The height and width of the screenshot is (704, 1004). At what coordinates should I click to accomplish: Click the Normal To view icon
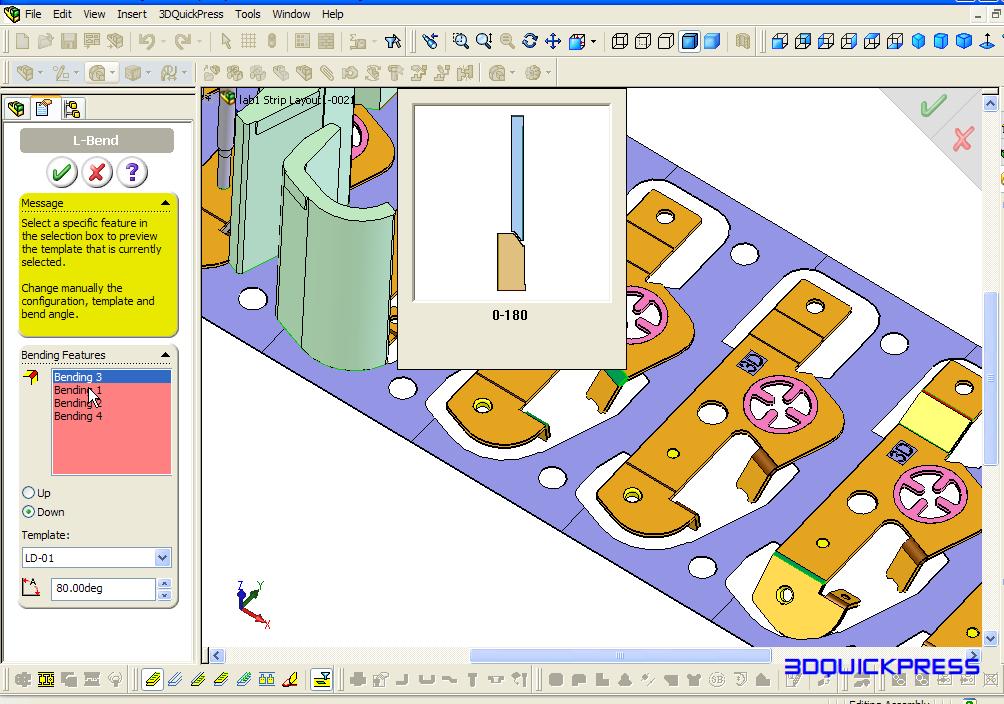(x=987, y=42)
